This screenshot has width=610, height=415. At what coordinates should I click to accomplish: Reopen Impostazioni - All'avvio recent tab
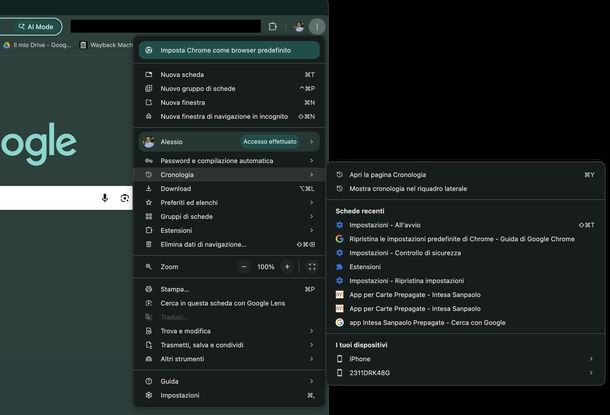click(x=465, y=225)
